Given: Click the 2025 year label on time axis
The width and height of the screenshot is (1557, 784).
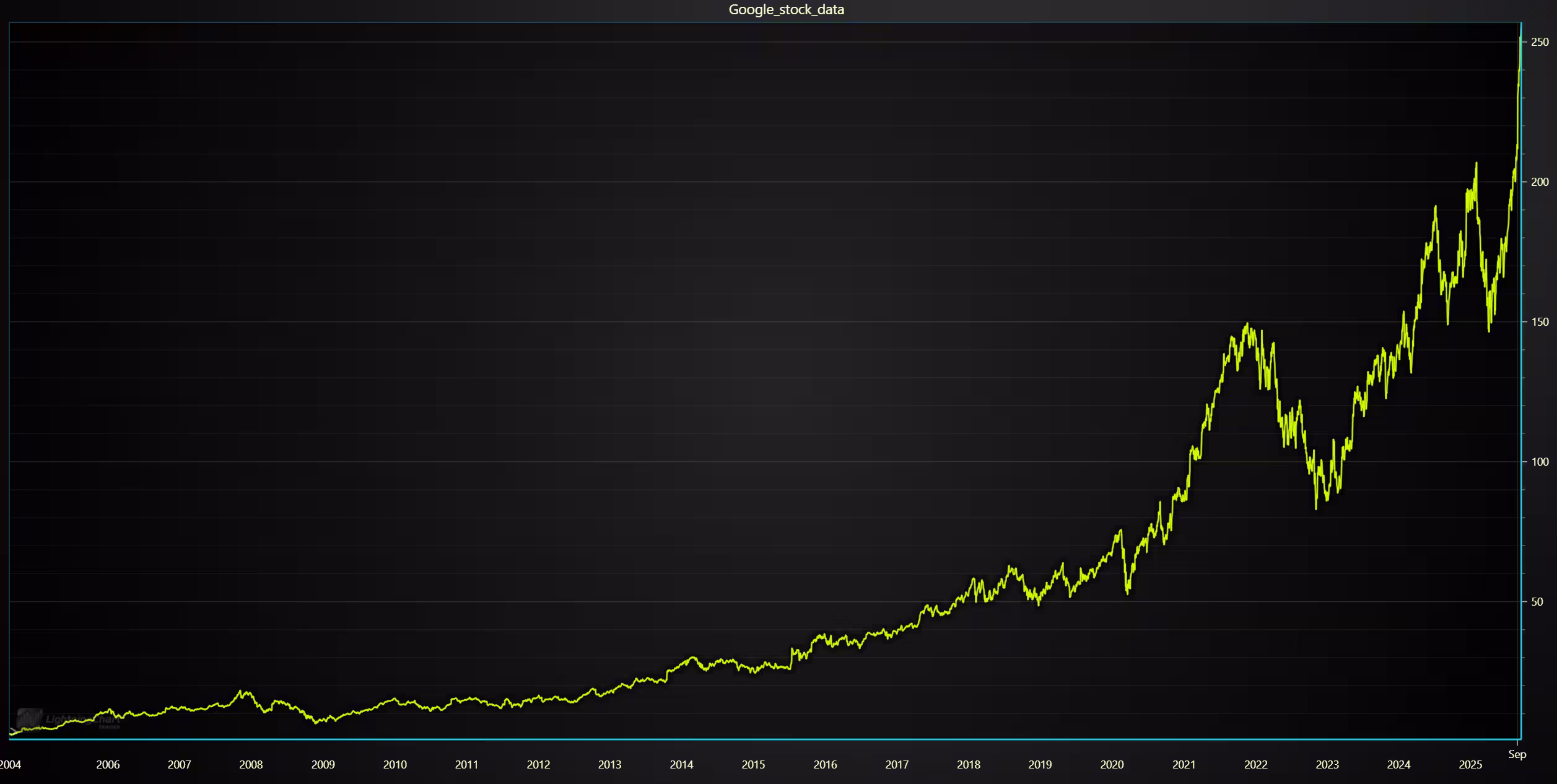Looking at the screenshot, I should (x=1471, y=765).
